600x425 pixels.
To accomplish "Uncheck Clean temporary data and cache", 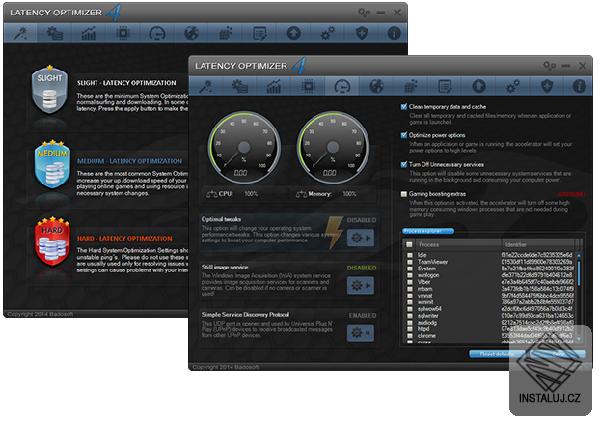I will click(403, 107).
